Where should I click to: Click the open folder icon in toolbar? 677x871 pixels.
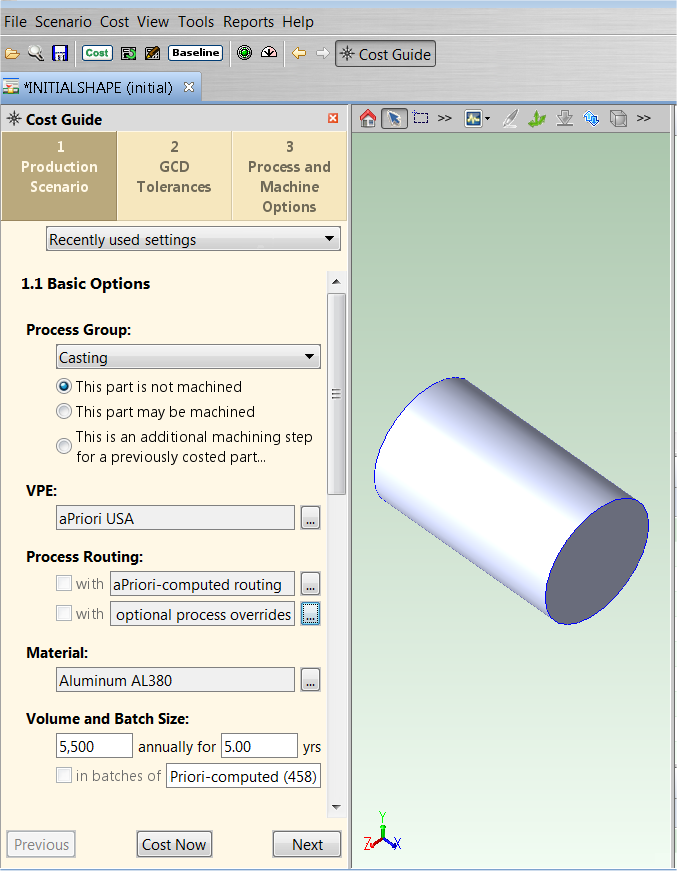pyautogui.click(x=12, y=54)
